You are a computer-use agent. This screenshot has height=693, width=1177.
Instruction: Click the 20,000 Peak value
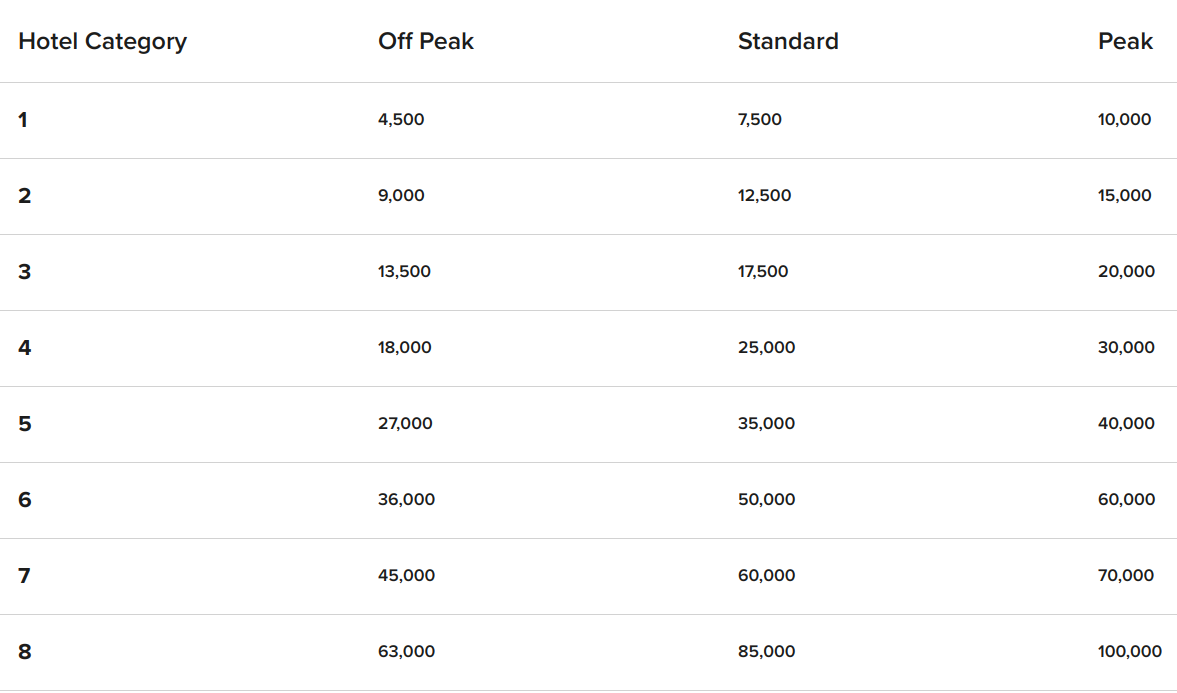[x=1126, y=272]
